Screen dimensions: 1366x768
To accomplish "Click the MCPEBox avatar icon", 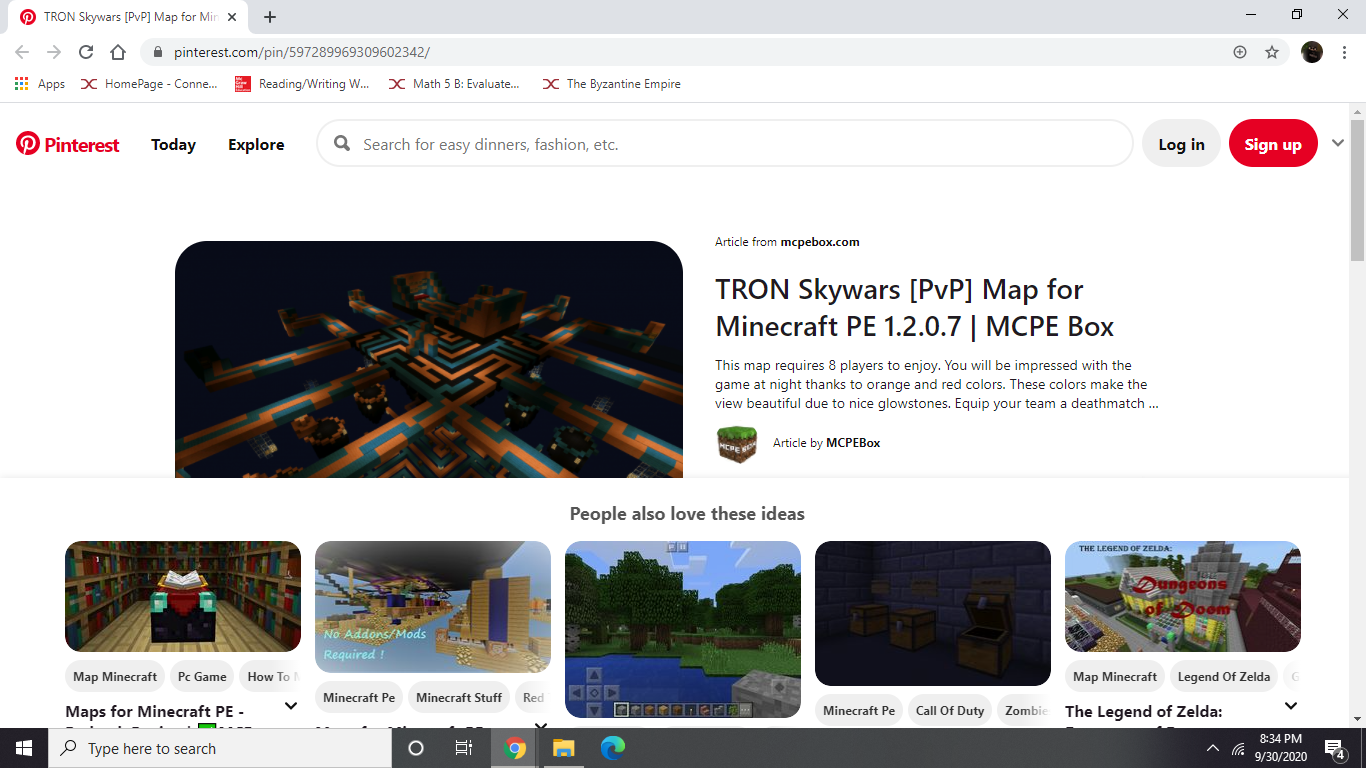I will pyautogui.click(x=737, y=443).
